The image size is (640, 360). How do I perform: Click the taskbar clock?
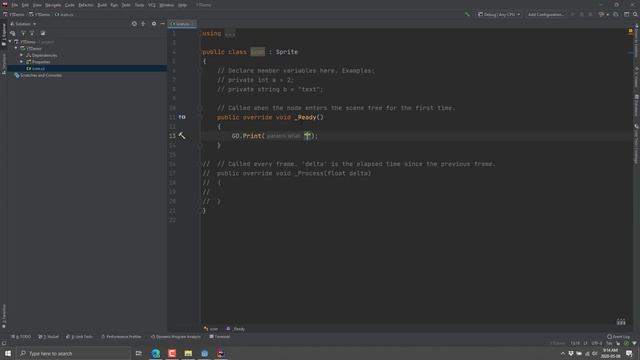(610, 353)
